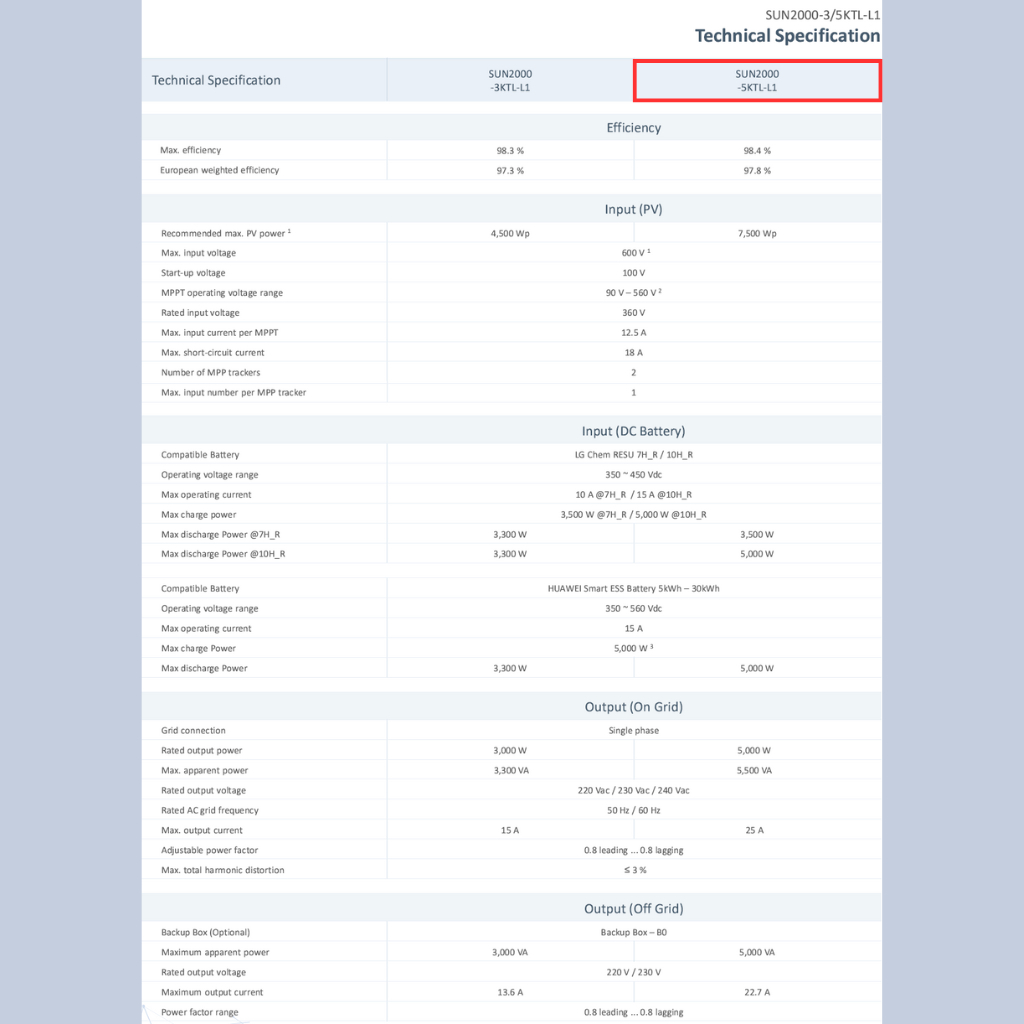This screenshot has height=1024, width=1024.
Task: Select the "13.6 A" value
Action: pos(510,992)
